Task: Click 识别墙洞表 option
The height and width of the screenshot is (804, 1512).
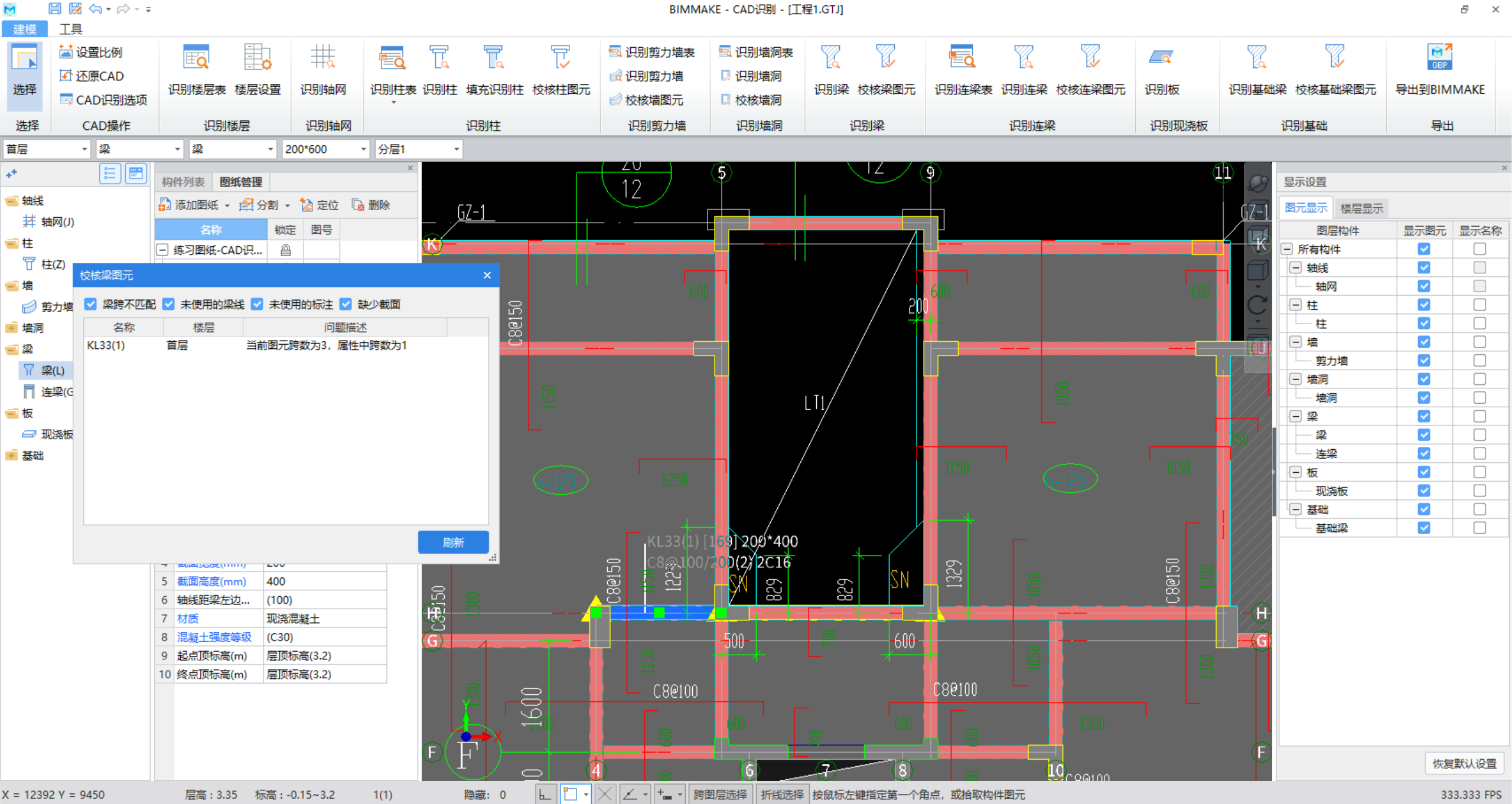Action: [x=756, y=52]
